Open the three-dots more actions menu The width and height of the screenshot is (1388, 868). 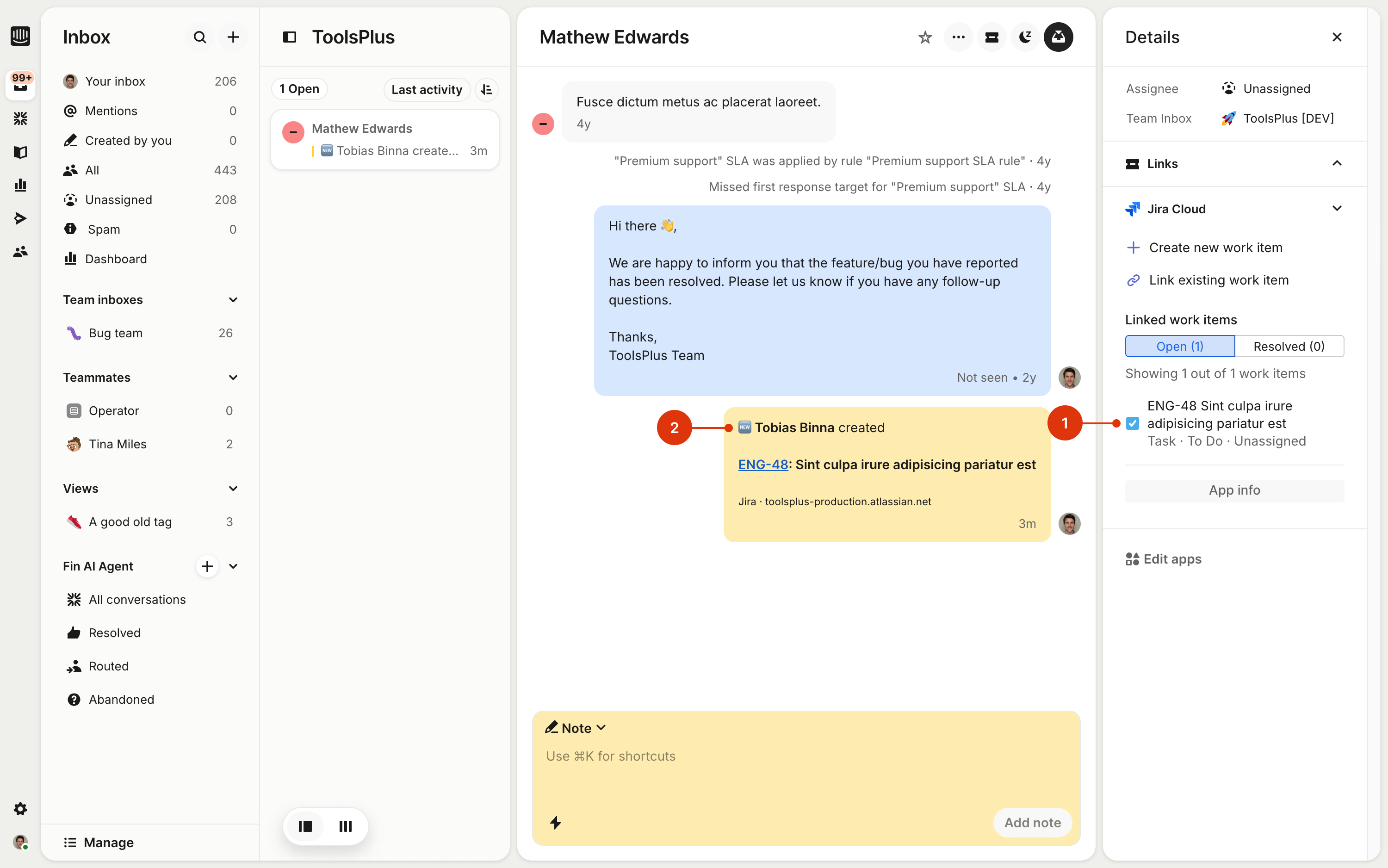(x=958, y=37)
